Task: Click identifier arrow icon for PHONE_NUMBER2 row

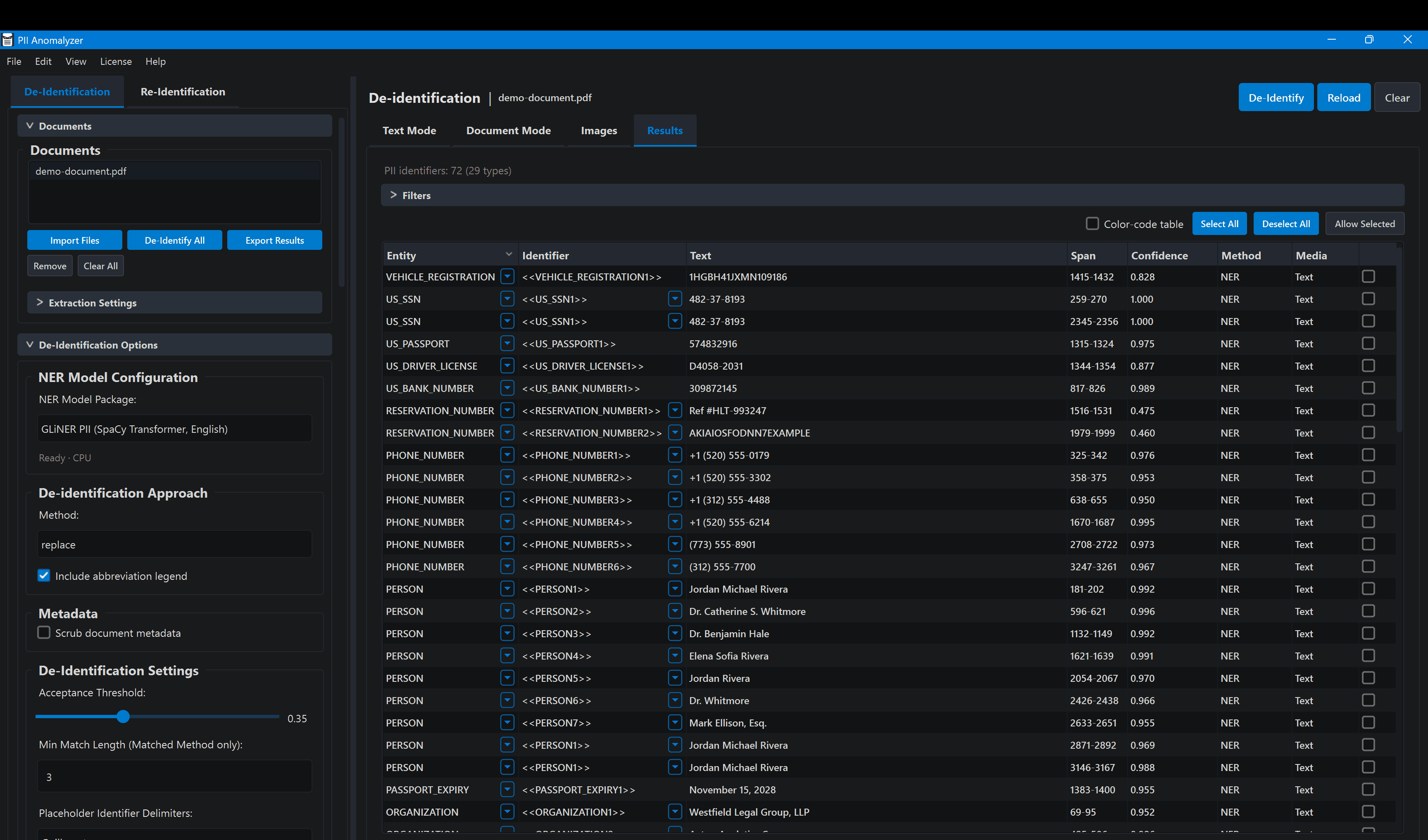Action: click(x=674, y=477)
